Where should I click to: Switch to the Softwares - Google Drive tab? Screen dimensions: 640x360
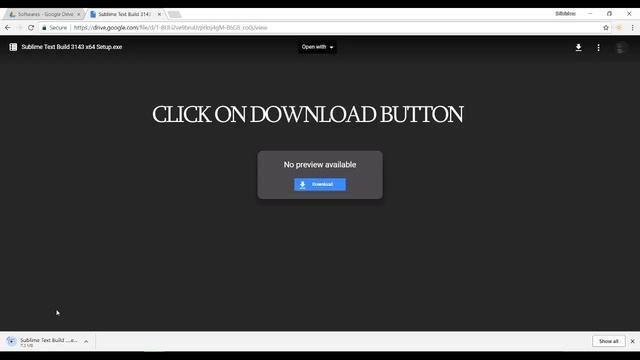pyautogui.click(x=44, y=14)
